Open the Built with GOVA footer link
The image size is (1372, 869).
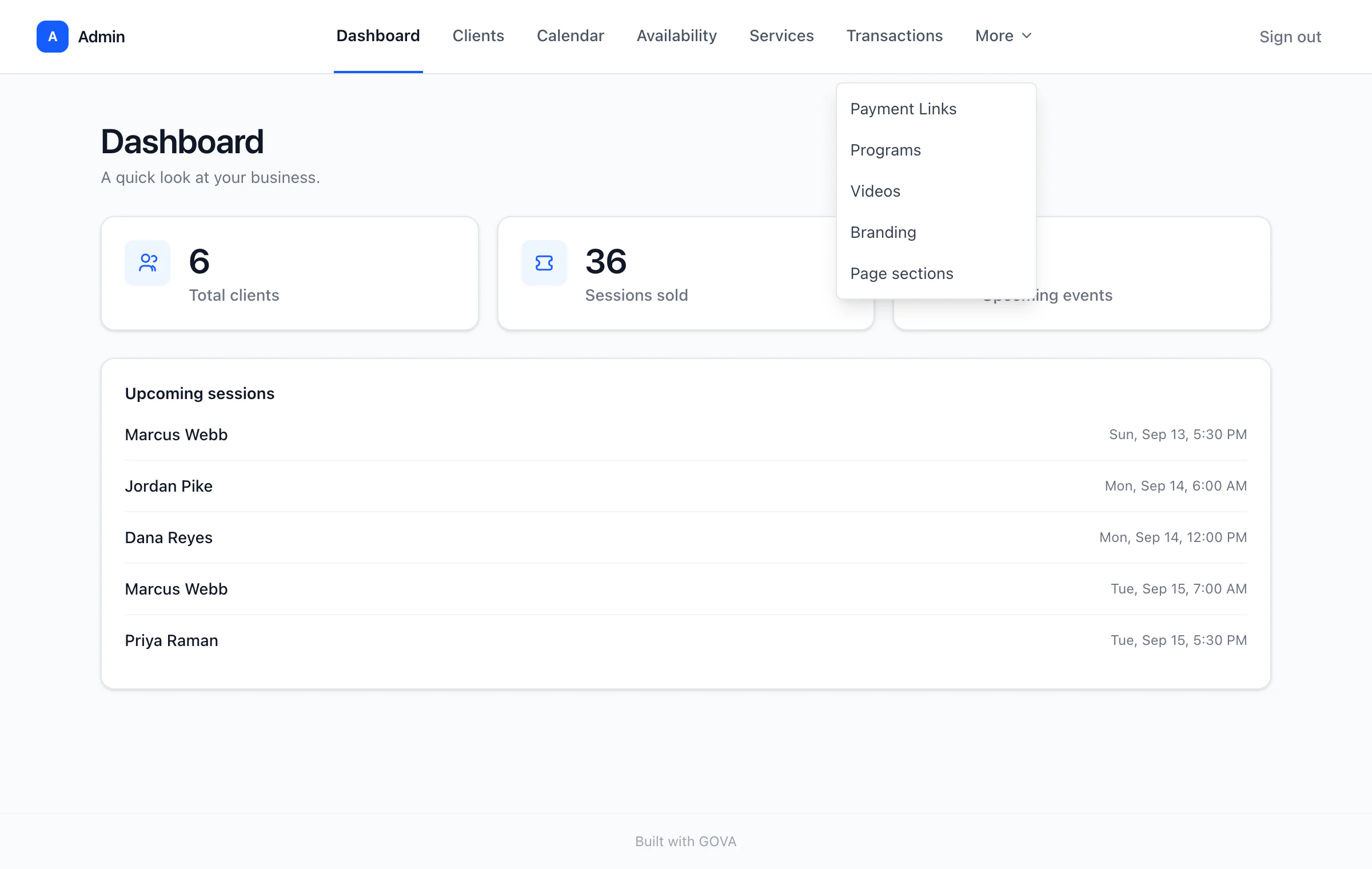click(685, 841)
